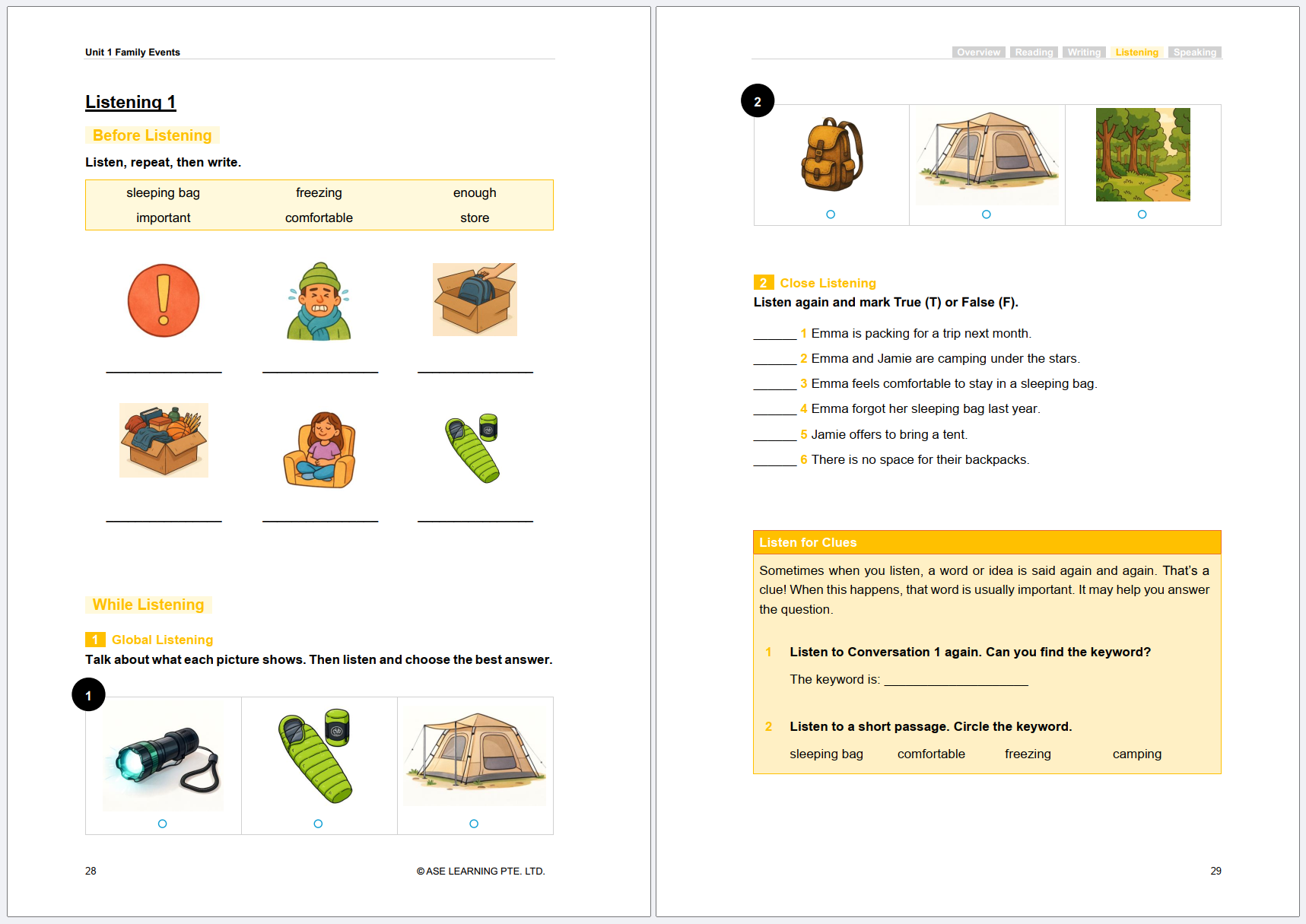
Task: Click the forest path picture
Action: point(1142,155)
